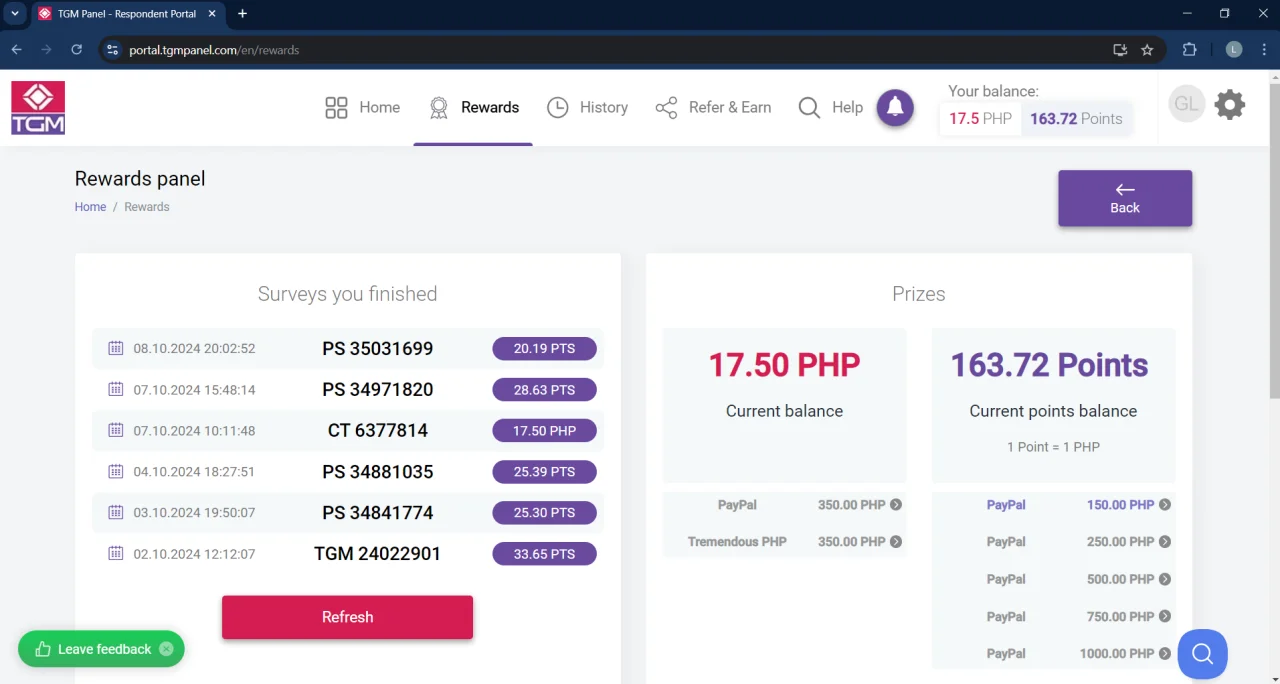Image resolution: width=1280 pixels, height=684 pixels.
Task: Click survey ID PS 34971820
Action: (378, 390)
